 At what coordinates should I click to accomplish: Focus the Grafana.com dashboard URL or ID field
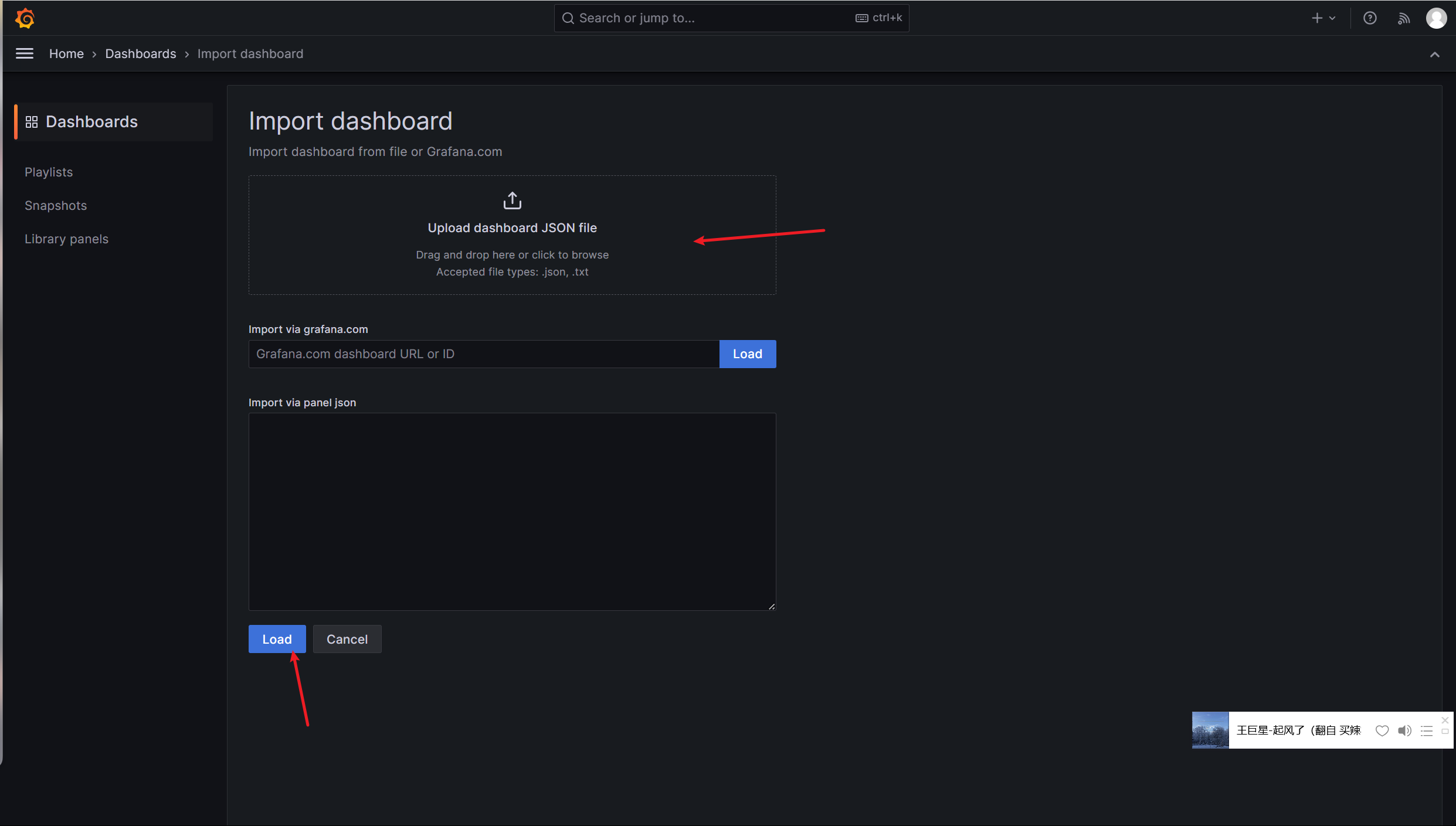483,354
